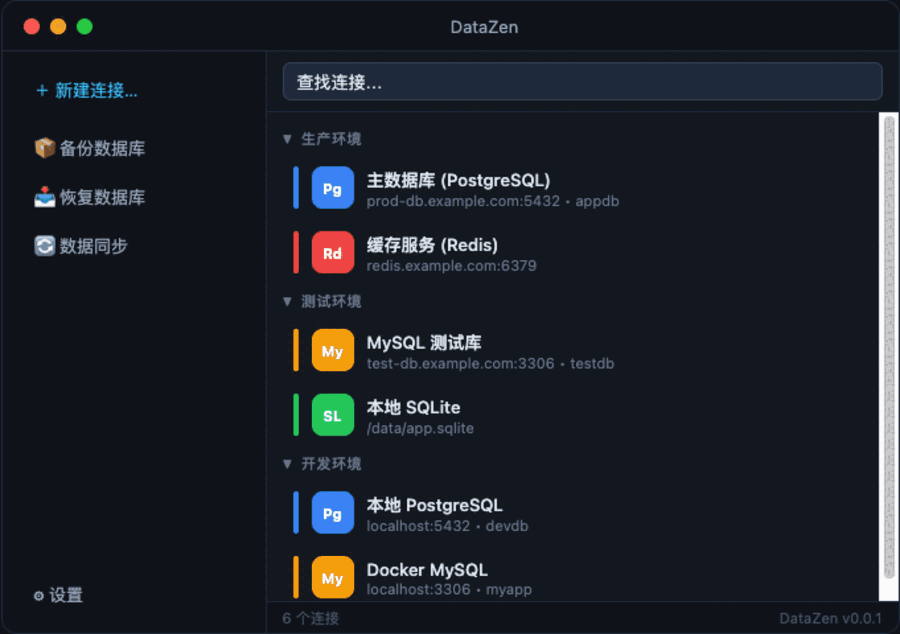The width and height of the screenshot is (900, 634).
Task: Maximize the window with green button
Action: coord(84,26)
